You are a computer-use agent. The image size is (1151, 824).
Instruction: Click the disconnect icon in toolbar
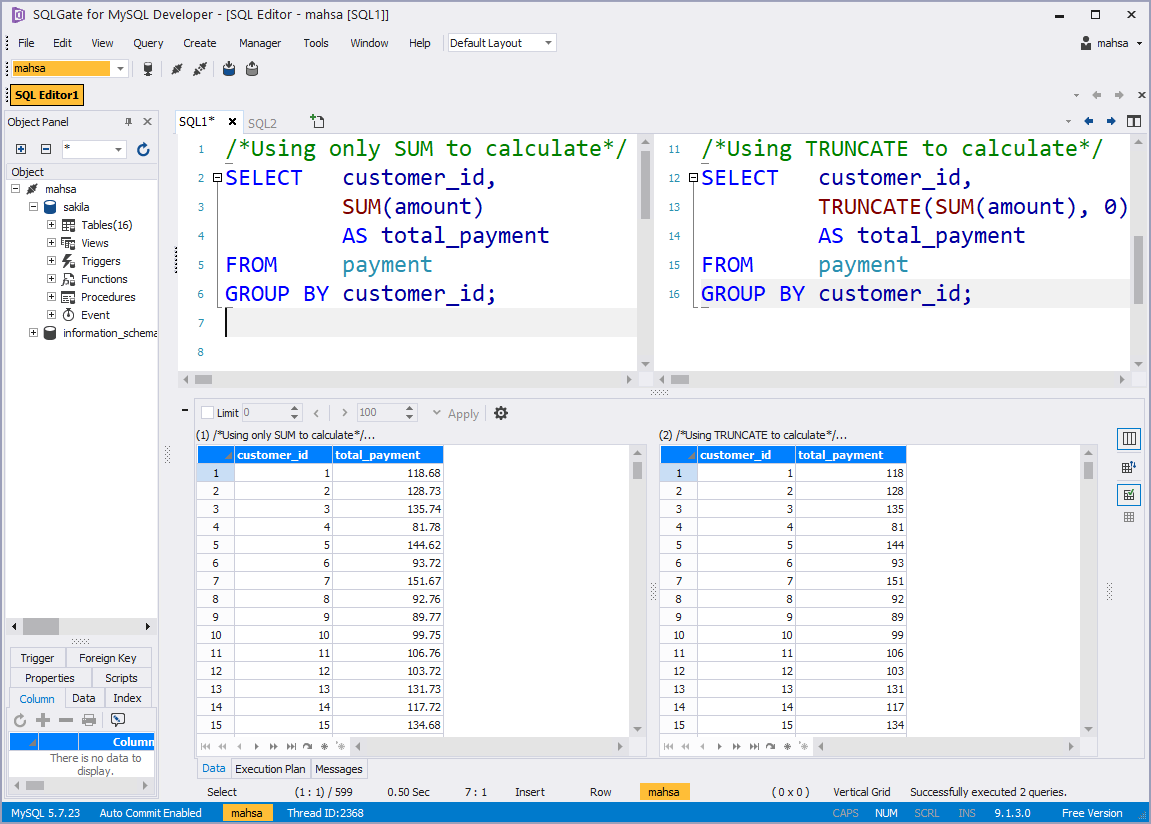tap(176, 68)
